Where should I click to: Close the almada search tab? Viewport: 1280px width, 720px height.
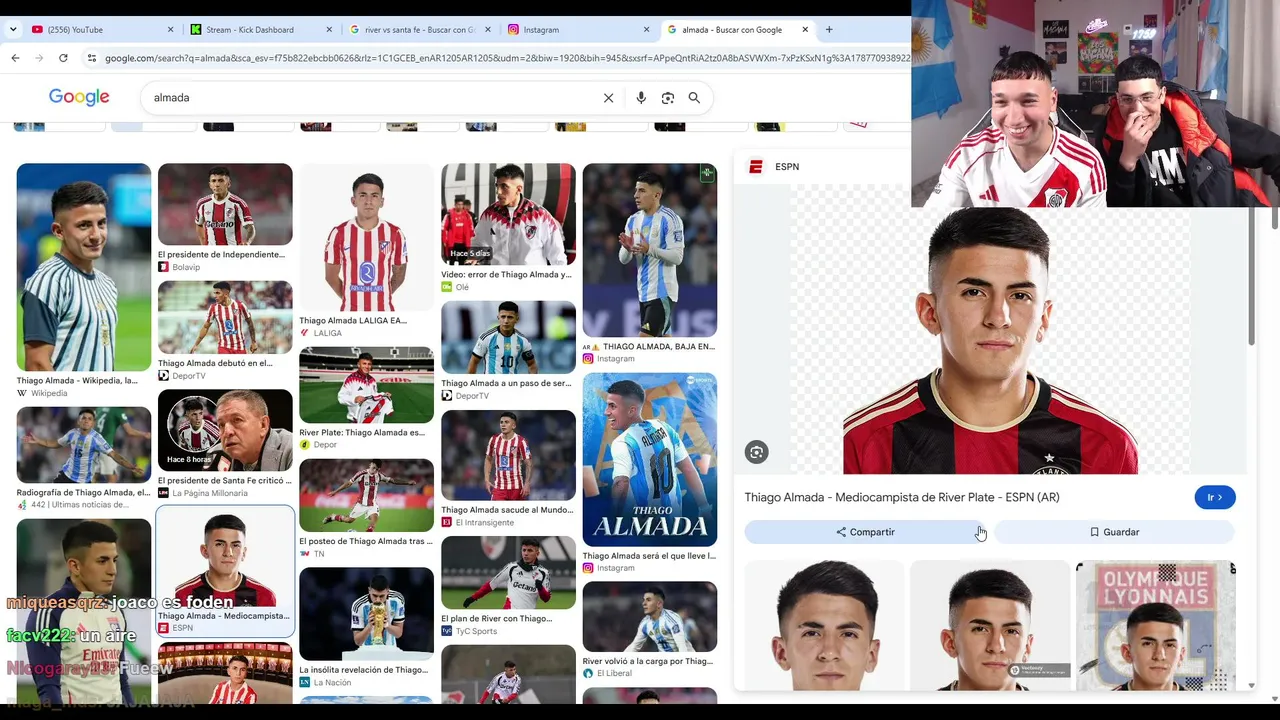coord(805,30)
